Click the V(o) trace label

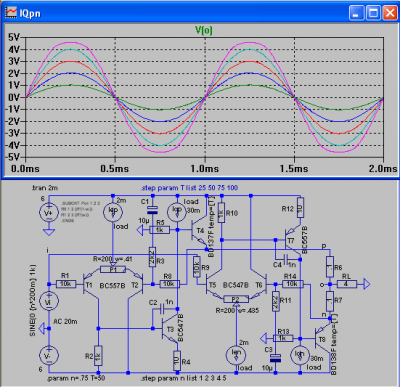(204, 31)
